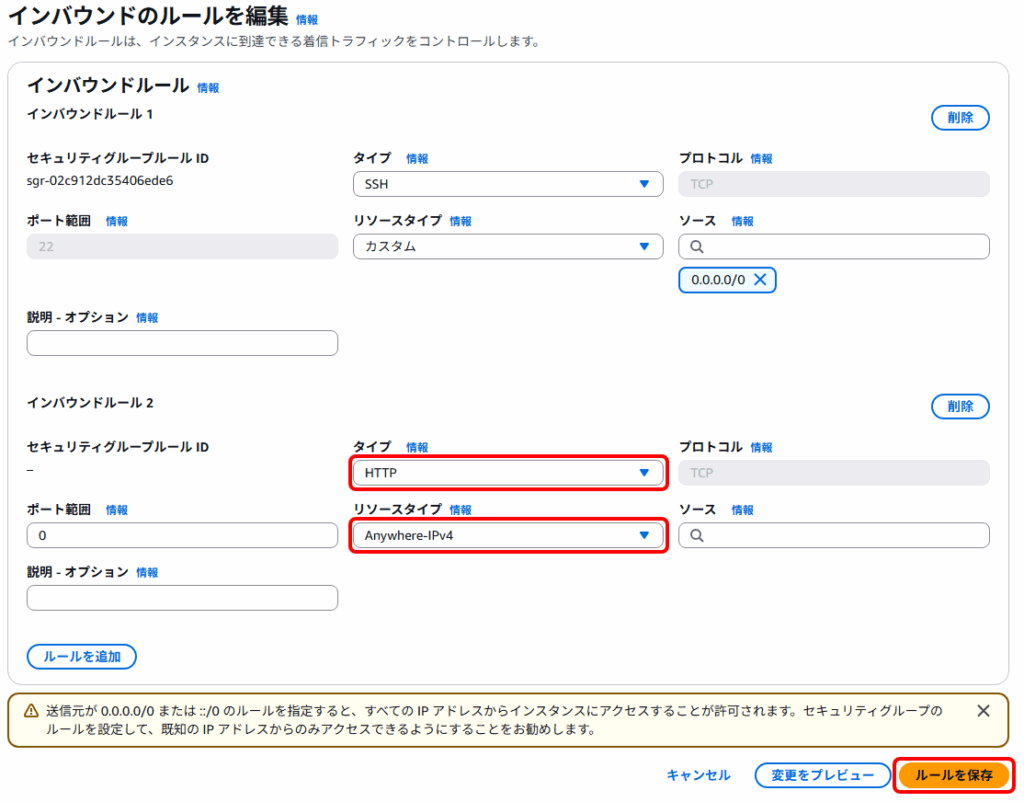Image resolution: width=1024 pixels, height=802 pixels.
Task: Click 変更をプレビュー button
Action: (x=822, y=775)
